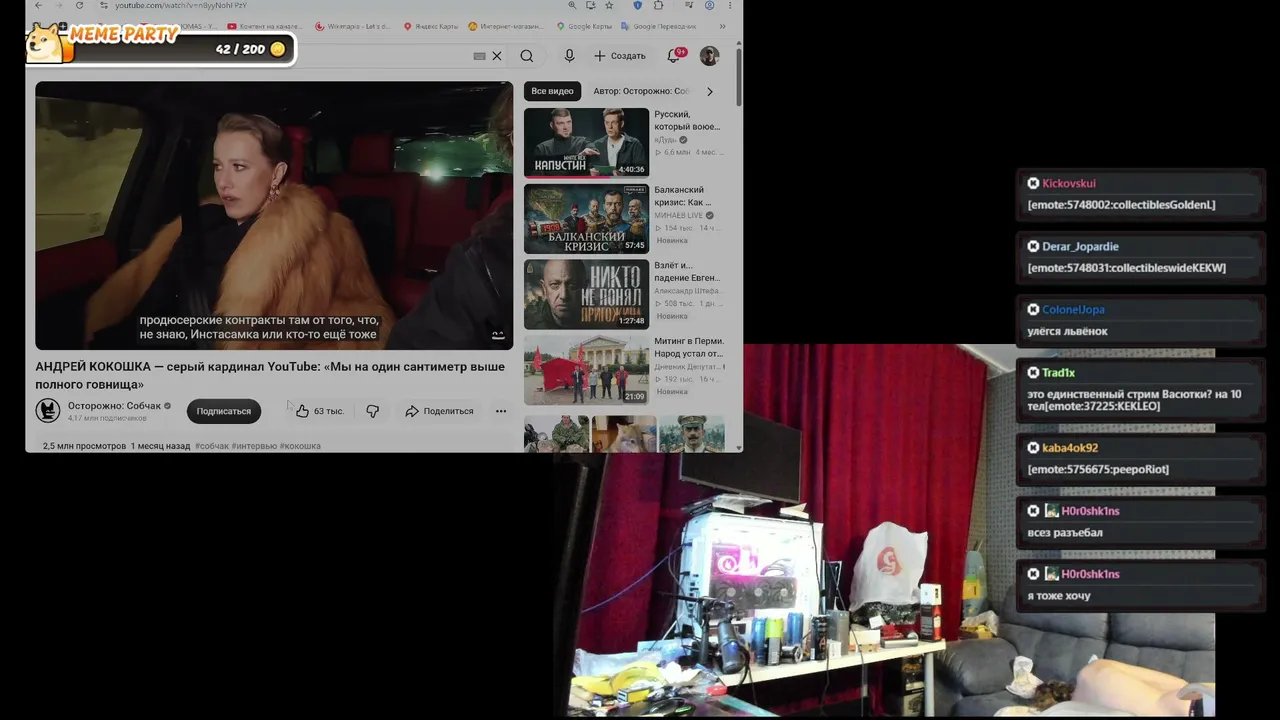Screen dimensions: 1280x720
Task: Open the on-screen keyboard in YouTube search
Action: pos(479,56)
